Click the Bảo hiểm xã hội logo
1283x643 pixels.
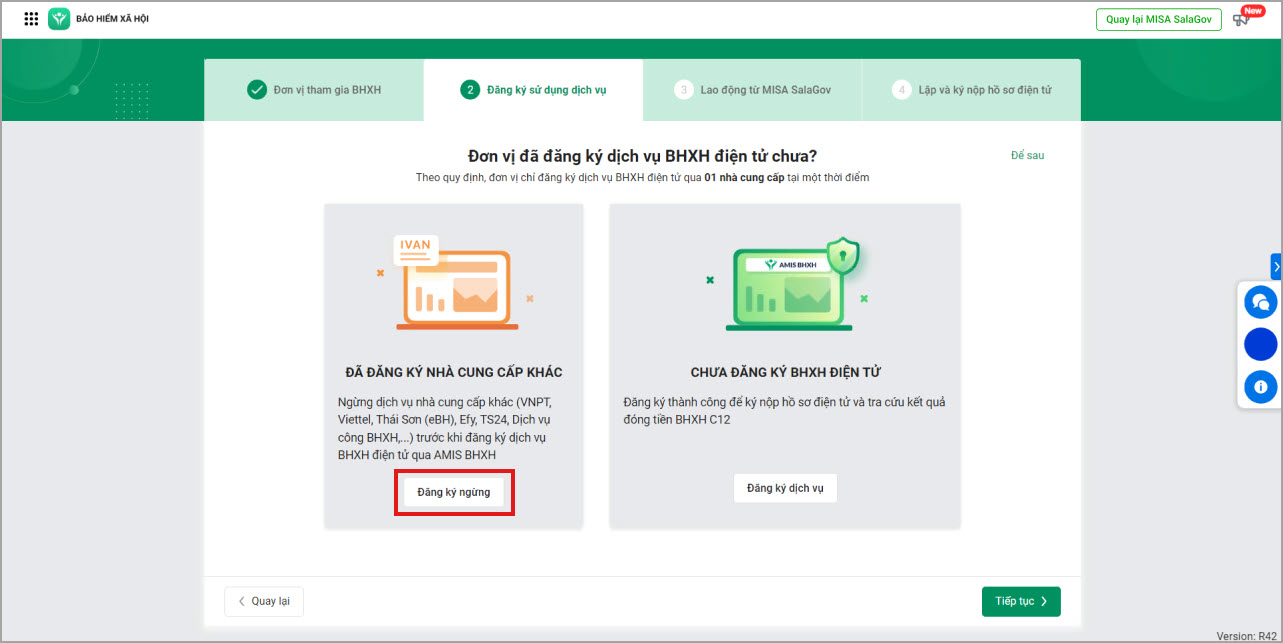(59, 19)
